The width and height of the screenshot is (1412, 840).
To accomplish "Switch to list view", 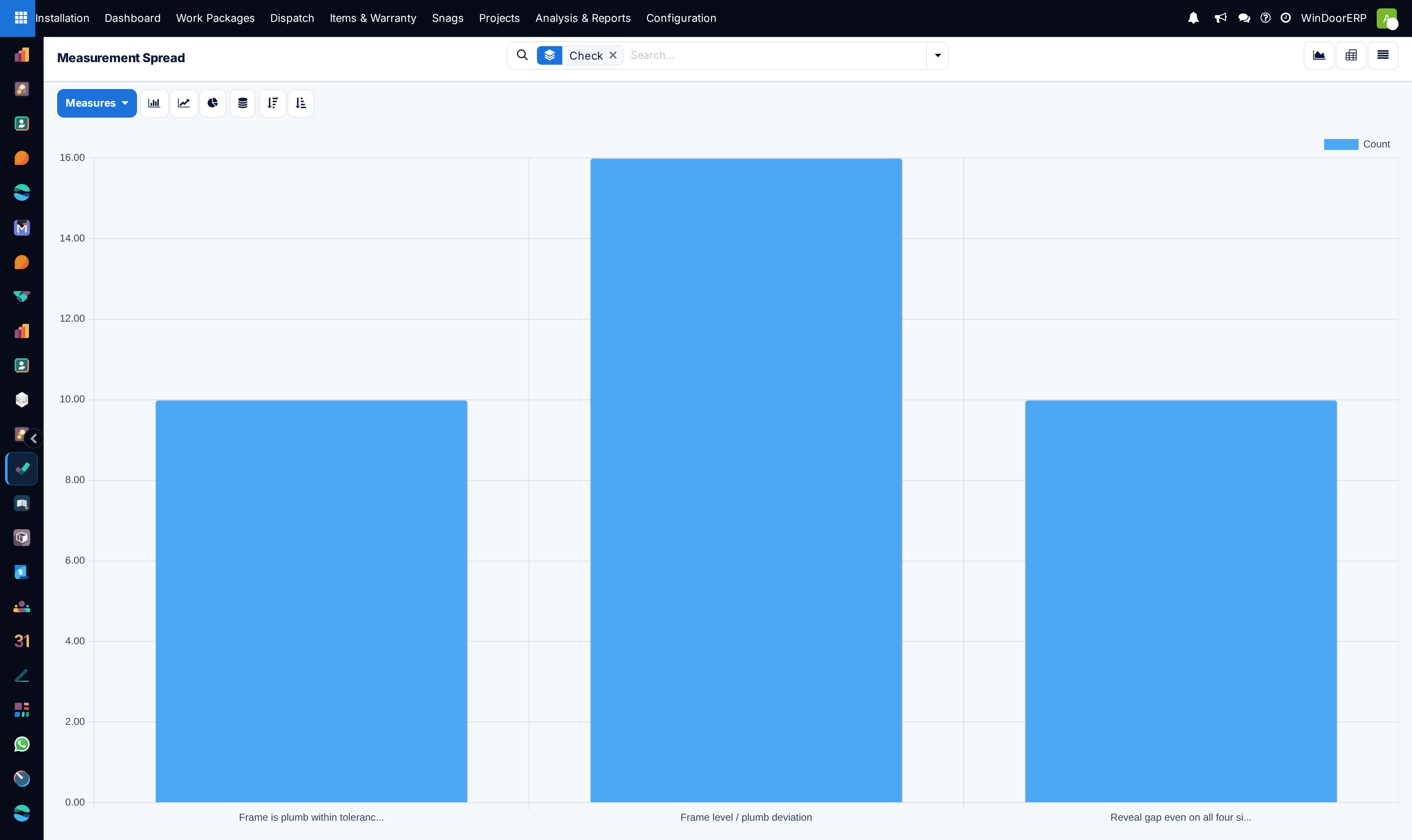I will click(1383, 55).
